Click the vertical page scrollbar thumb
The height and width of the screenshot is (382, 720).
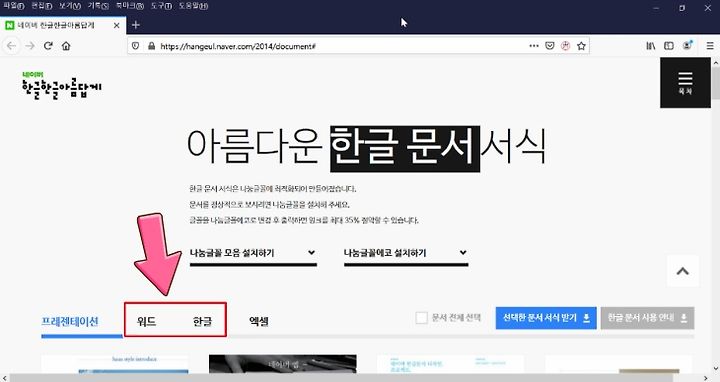tap(715, 83)
